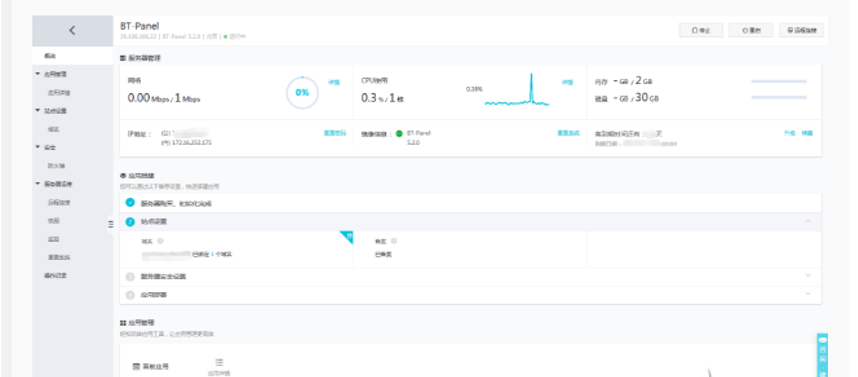Click top icon of floating side toolbar
Viewport: 858px width, 377px height.
tap(822, 340)
